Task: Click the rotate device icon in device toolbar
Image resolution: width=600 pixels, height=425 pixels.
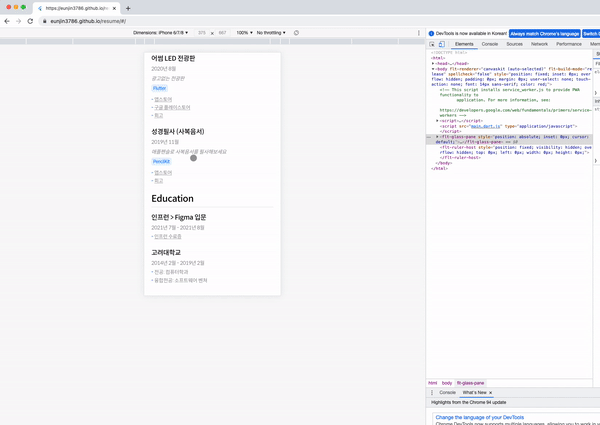Action: pos(296,33)
